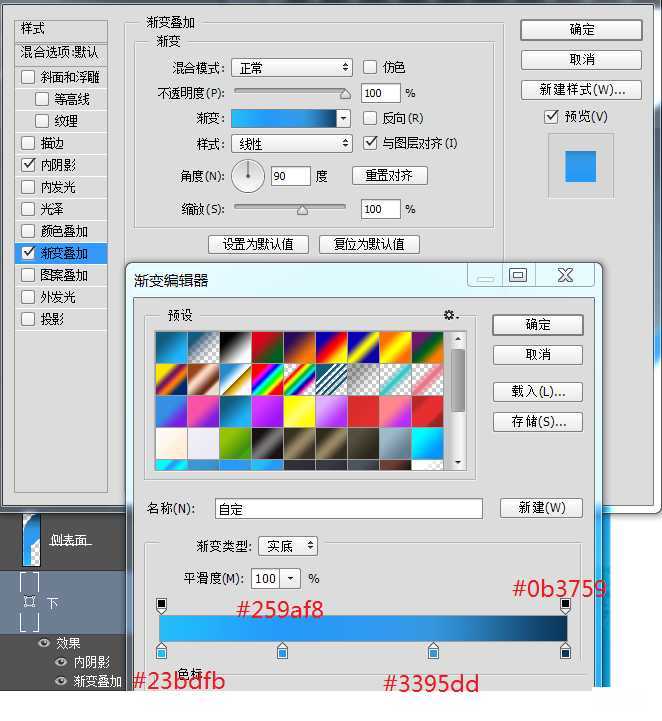
Task: Uncheck 与图层对齐 align with layer
Action: pos(371,143)
